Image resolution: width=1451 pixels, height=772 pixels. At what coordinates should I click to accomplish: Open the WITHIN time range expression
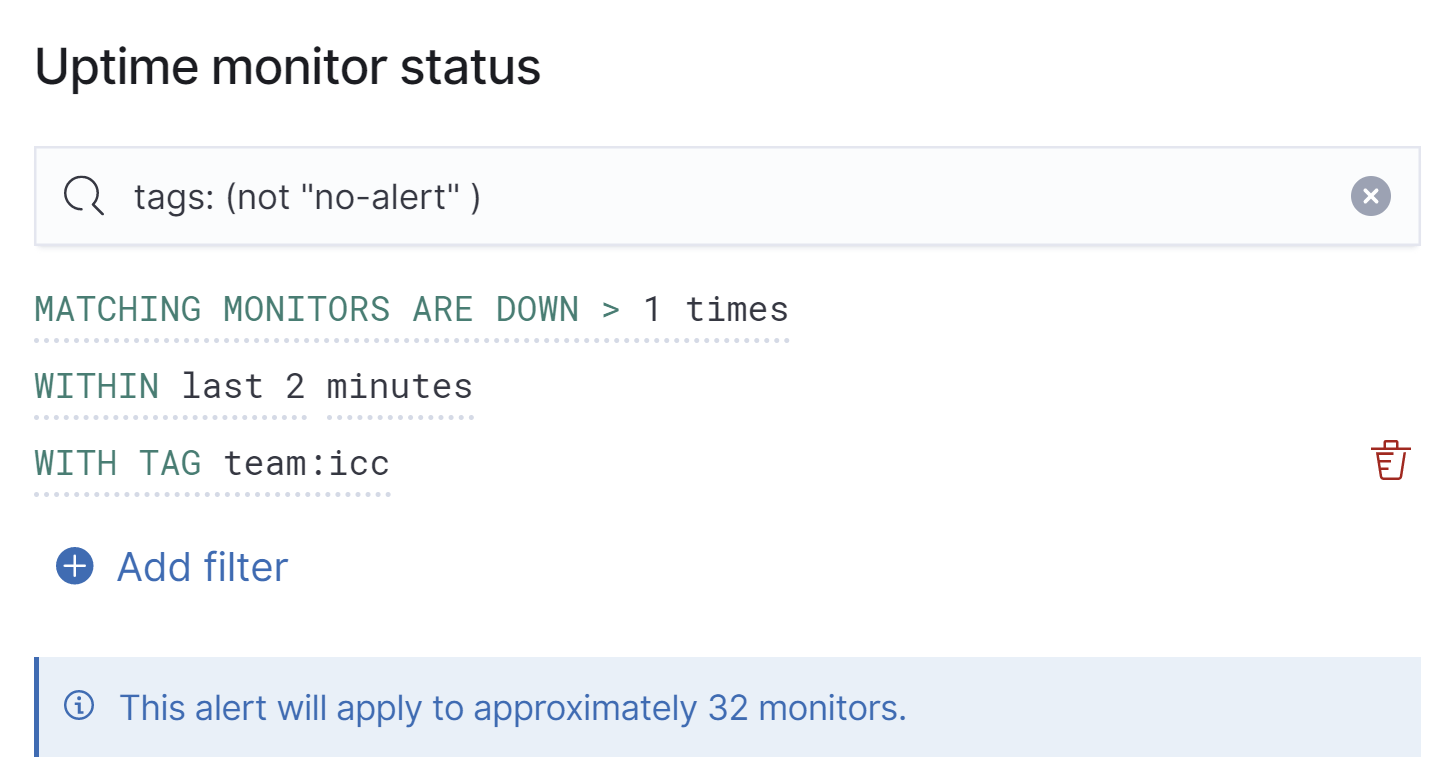[96, 386]
